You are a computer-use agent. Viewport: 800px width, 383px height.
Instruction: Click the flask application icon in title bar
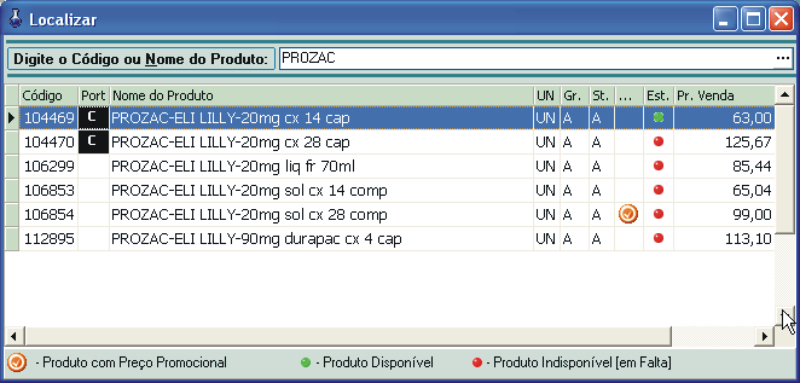coord(16,19)
